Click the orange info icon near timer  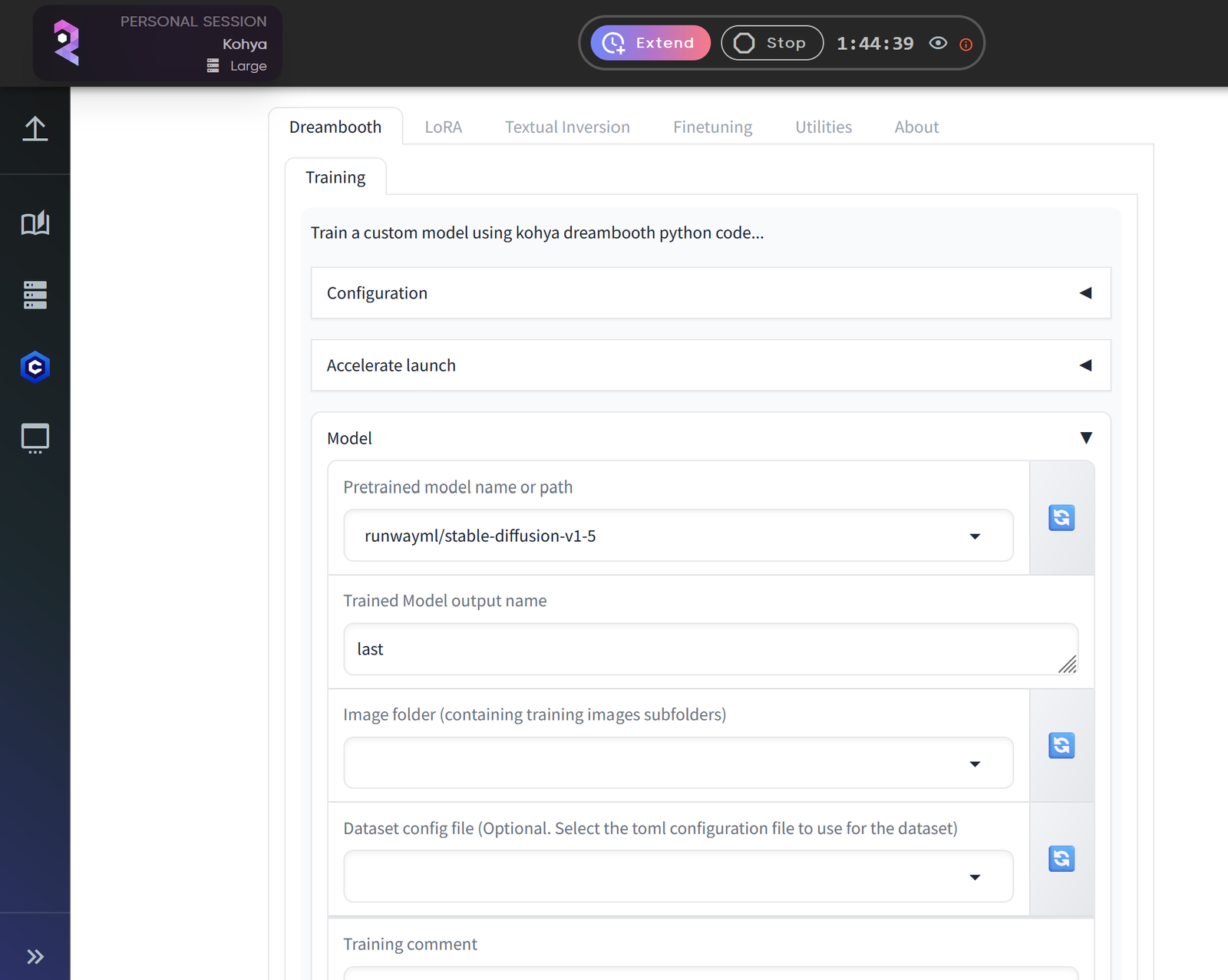click(966, 45)
